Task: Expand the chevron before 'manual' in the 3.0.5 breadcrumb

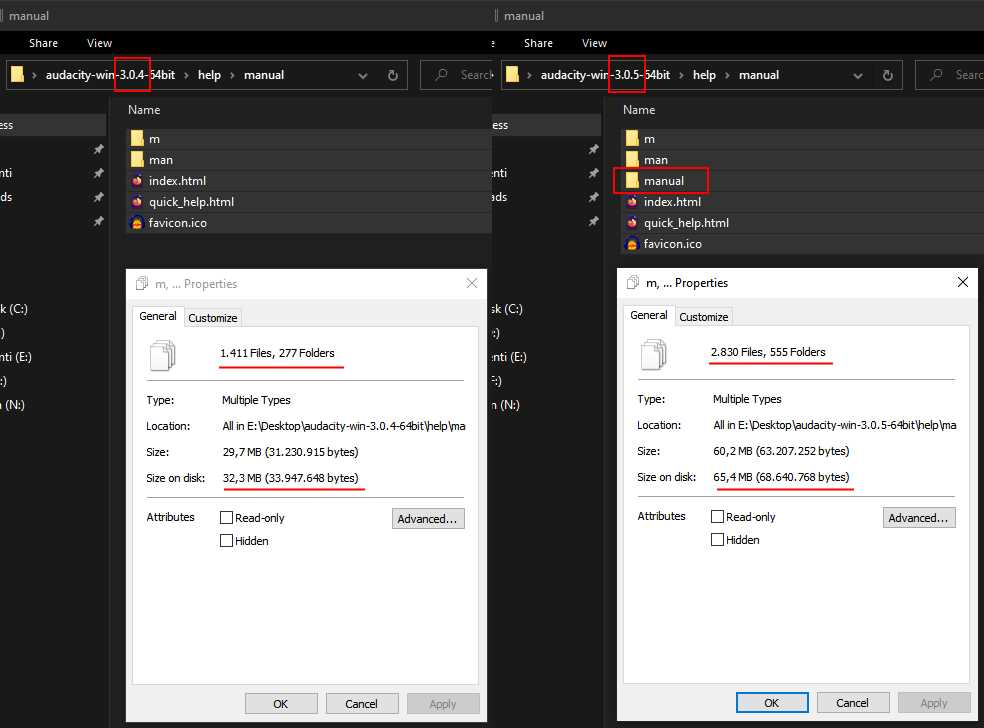Action: point(727,75)
